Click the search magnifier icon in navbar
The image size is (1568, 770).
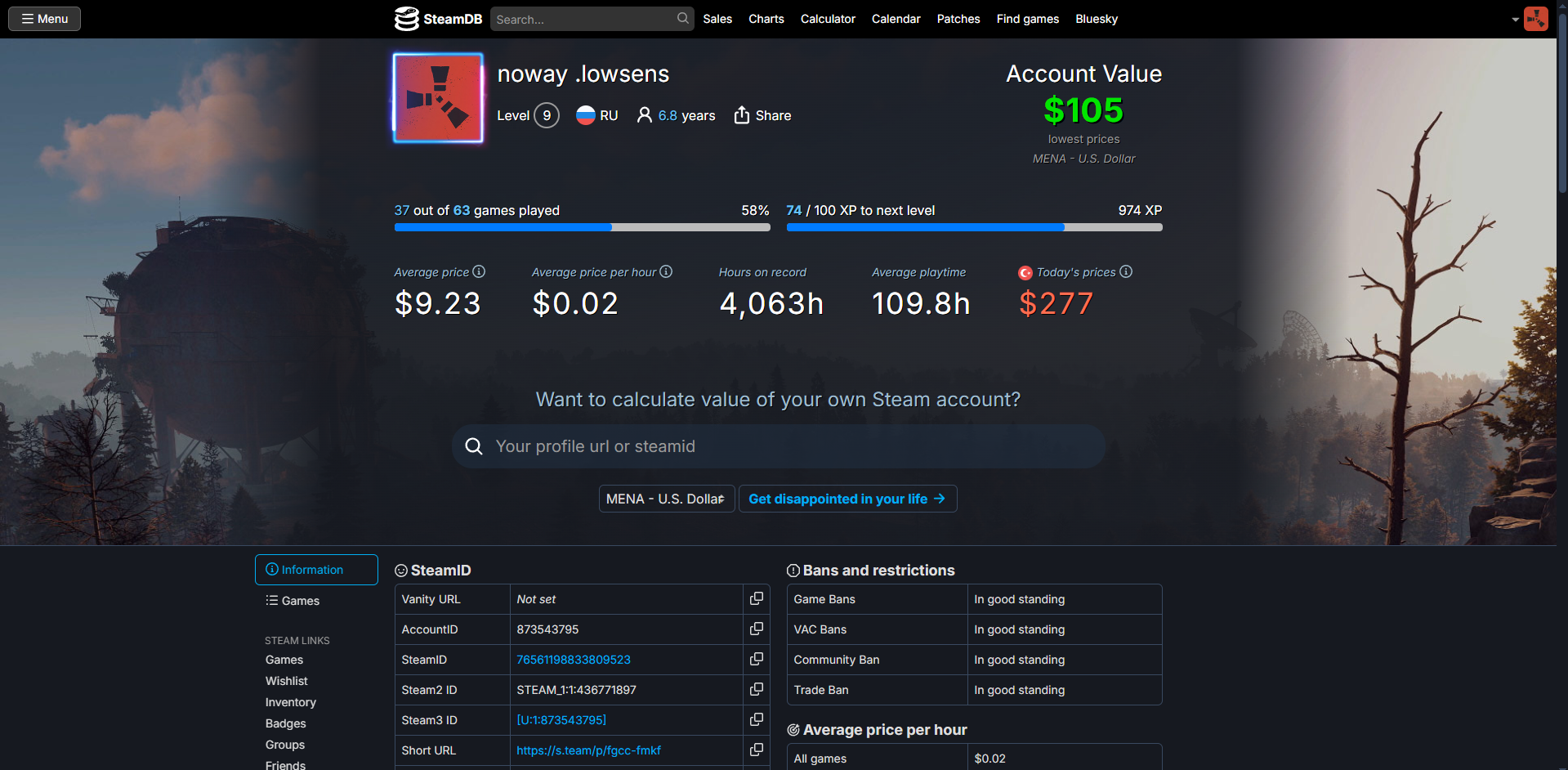point(683,19)
